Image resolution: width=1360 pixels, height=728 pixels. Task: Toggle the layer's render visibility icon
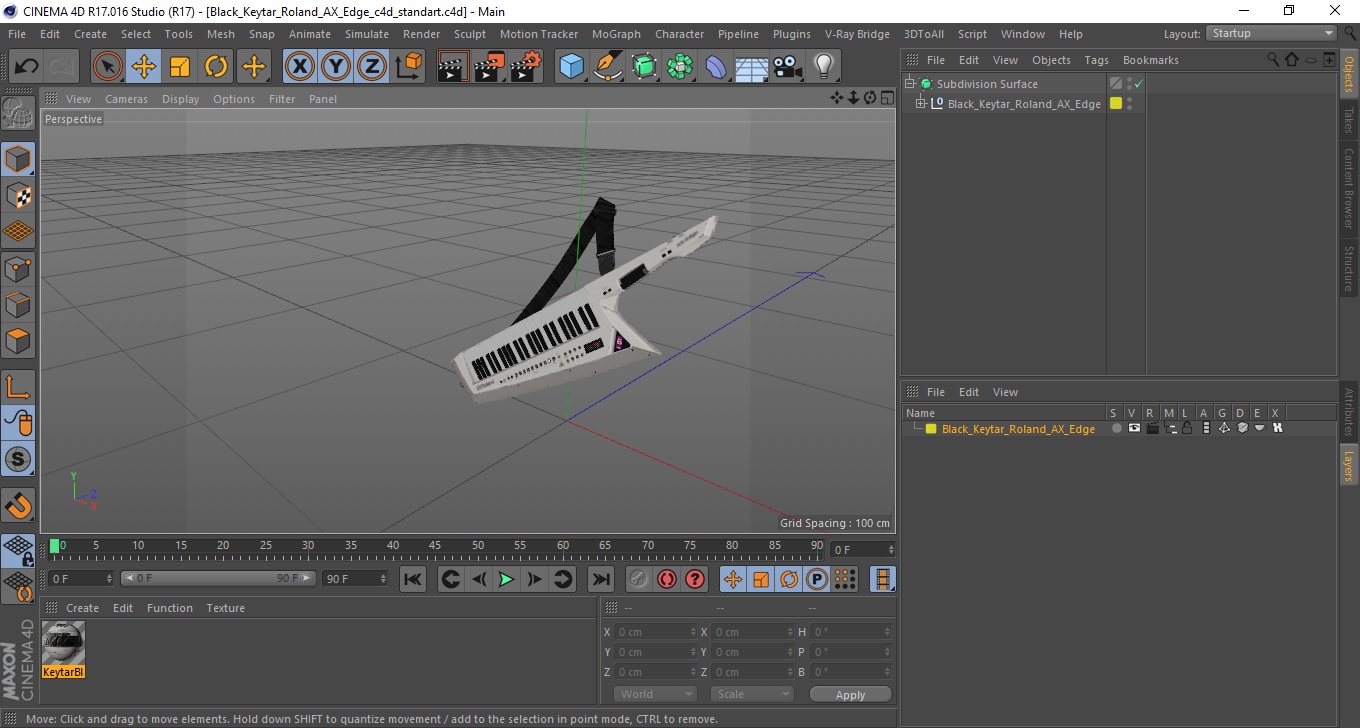coord(1152,428)
